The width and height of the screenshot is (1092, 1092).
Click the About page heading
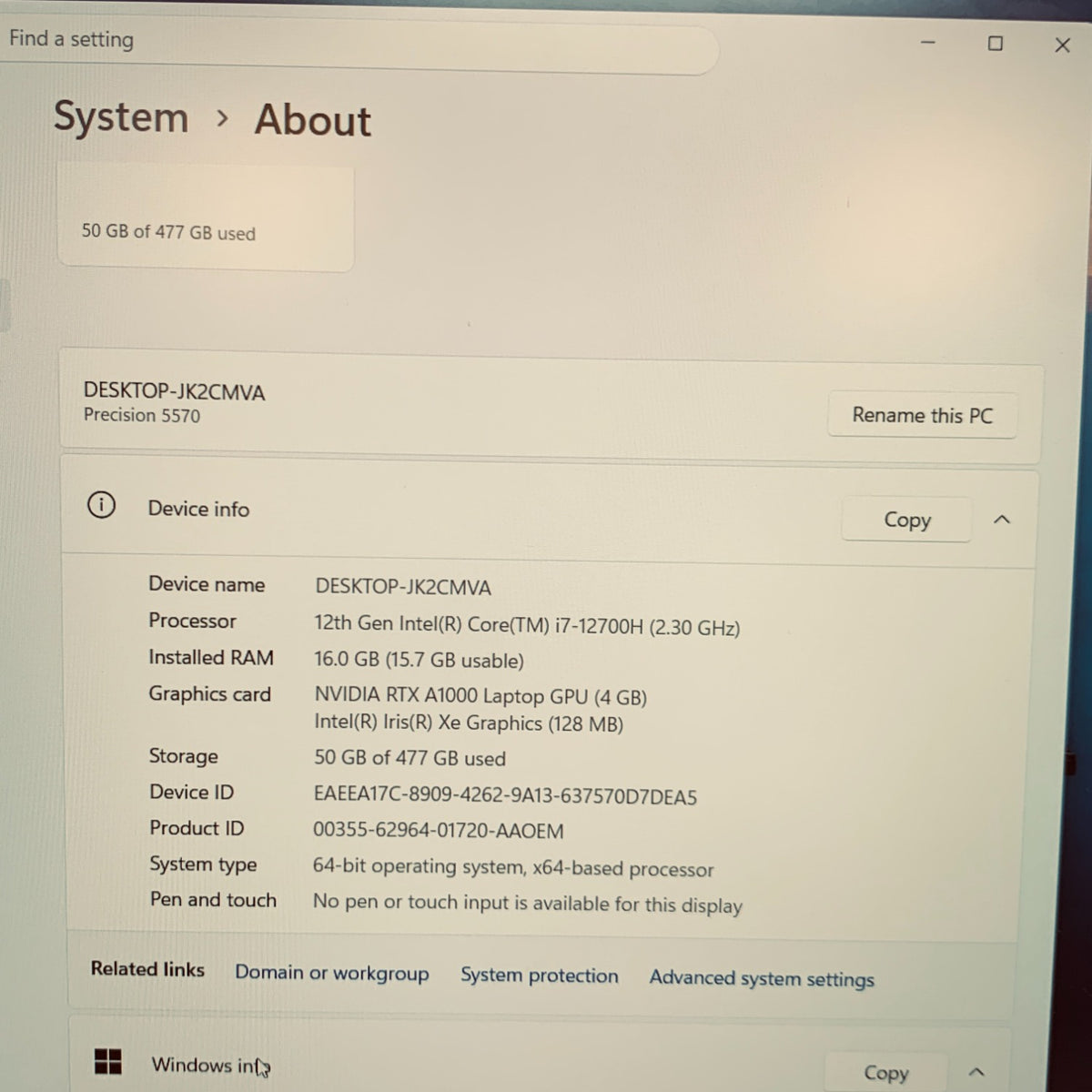[313, 120]
